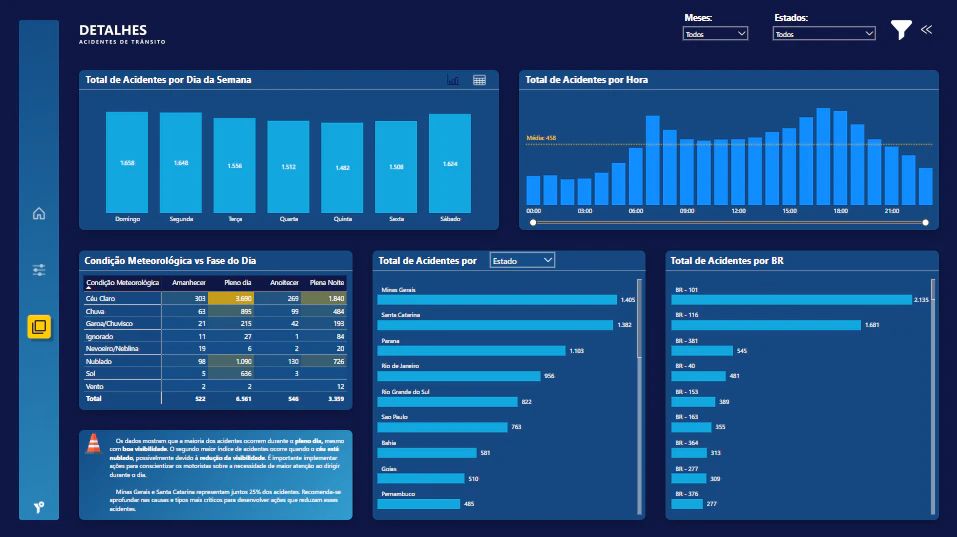957x537 pixels.
Task: Click right handle of hour range slider
Action: (925, 223)
